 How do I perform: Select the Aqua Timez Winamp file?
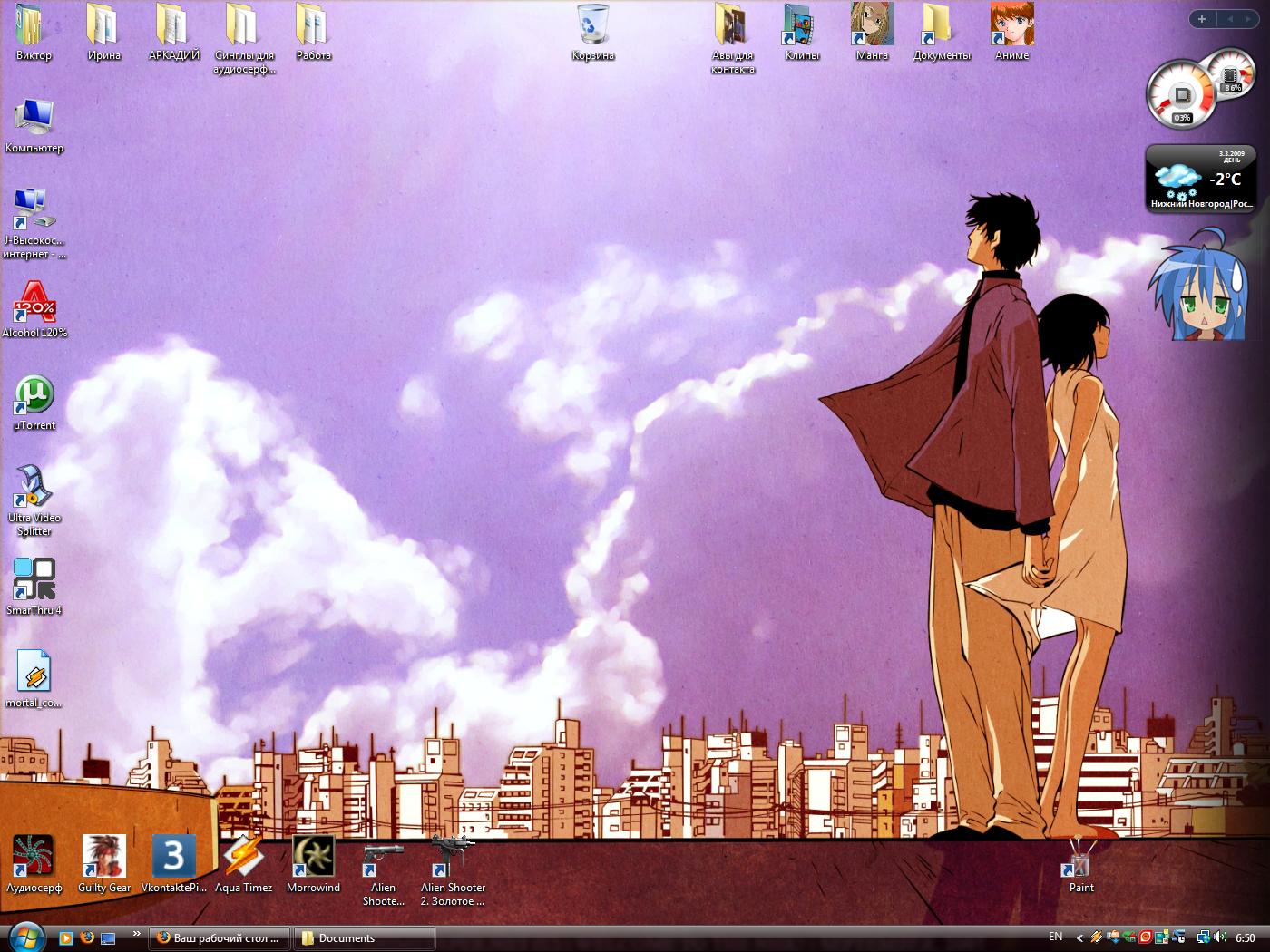(243, 864)
